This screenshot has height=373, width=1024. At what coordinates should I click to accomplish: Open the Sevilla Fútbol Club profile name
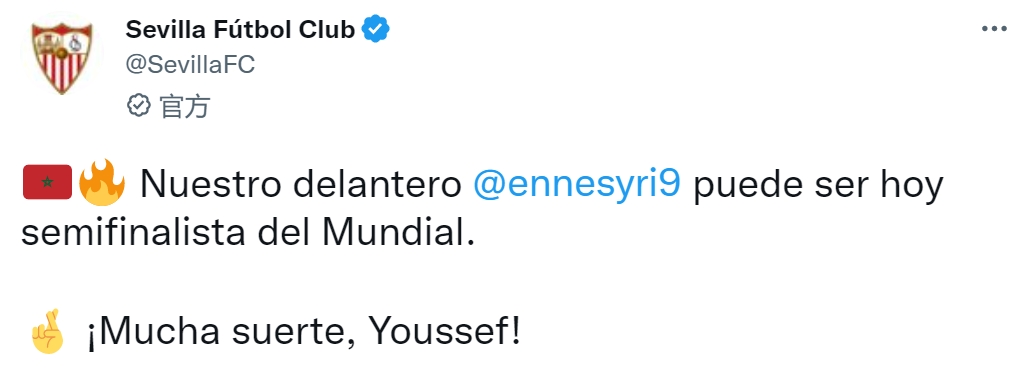(x=240, y=29)
